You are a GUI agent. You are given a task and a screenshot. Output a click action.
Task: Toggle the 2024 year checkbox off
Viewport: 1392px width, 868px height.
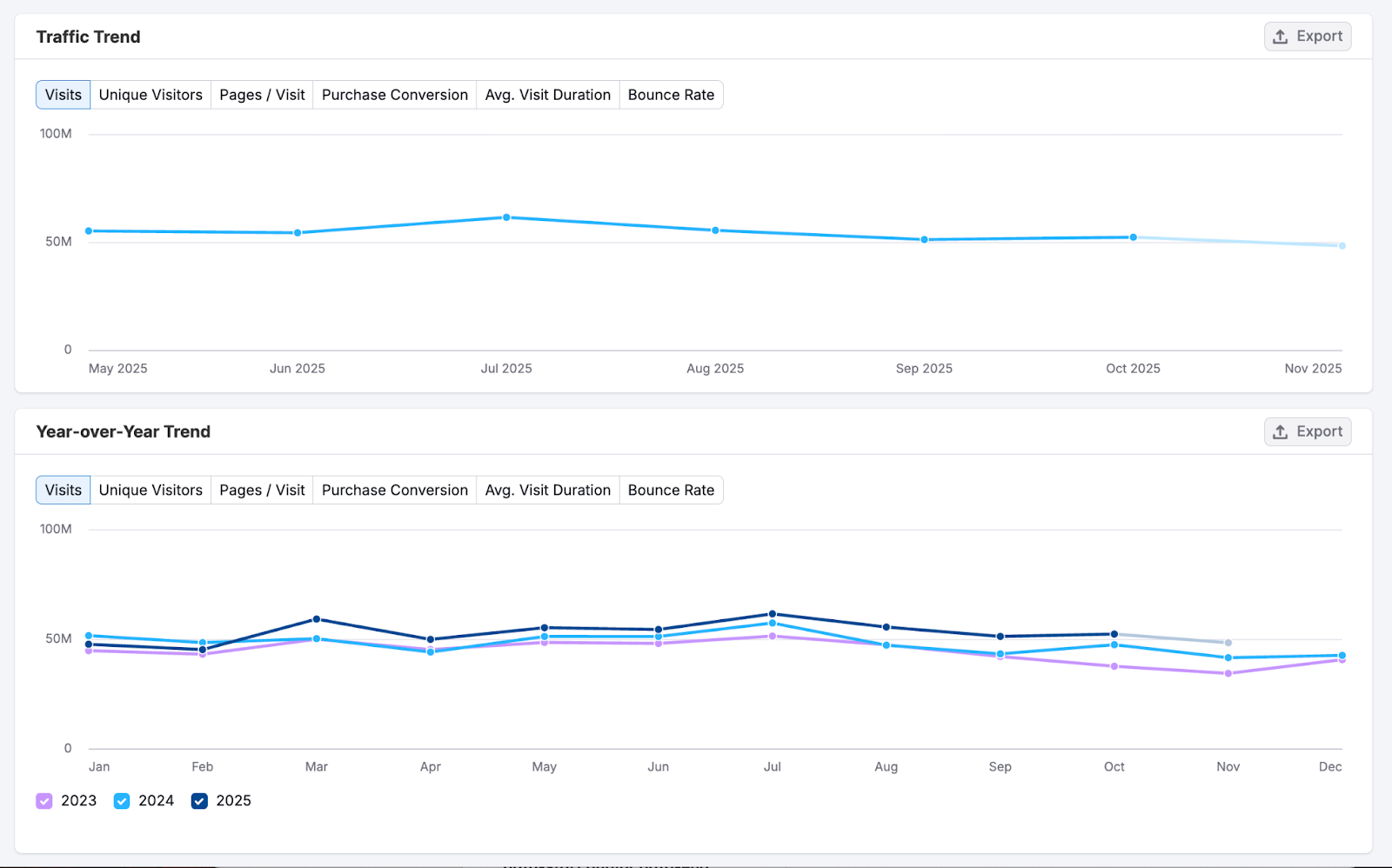(x=121, y=800)
